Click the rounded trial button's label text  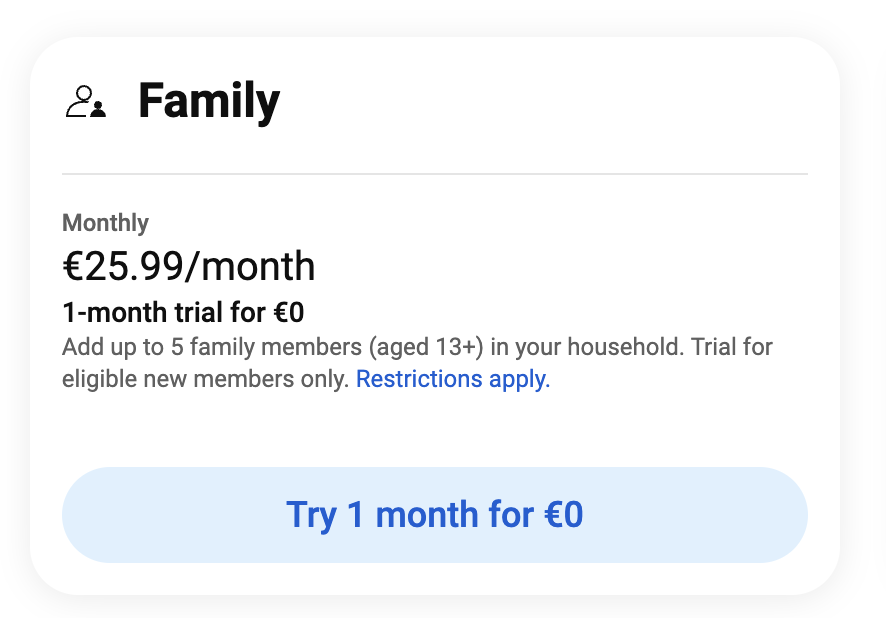[434, 514]
